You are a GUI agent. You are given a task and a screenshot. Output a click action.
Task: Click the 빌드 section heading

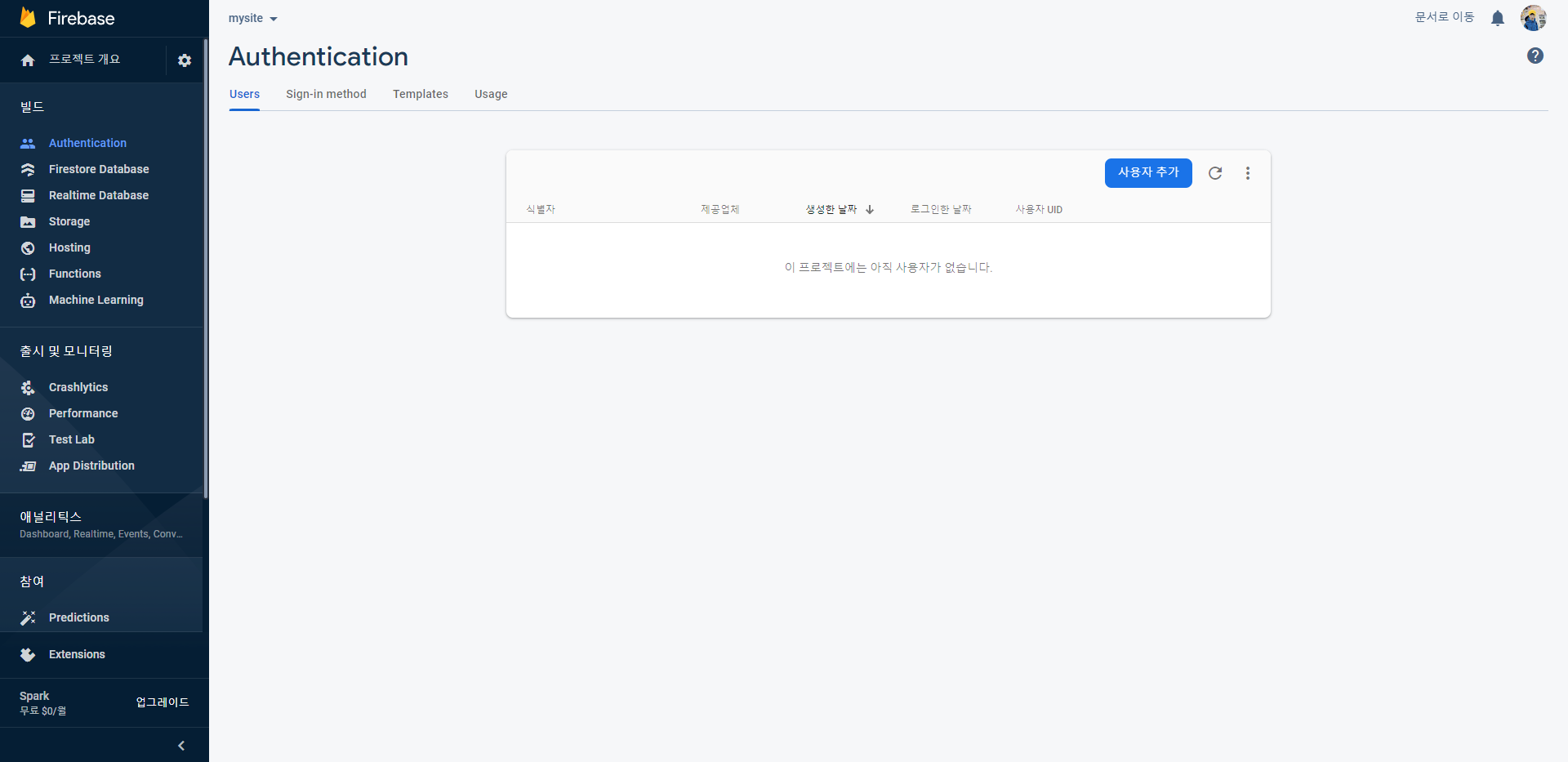(32, 107)
